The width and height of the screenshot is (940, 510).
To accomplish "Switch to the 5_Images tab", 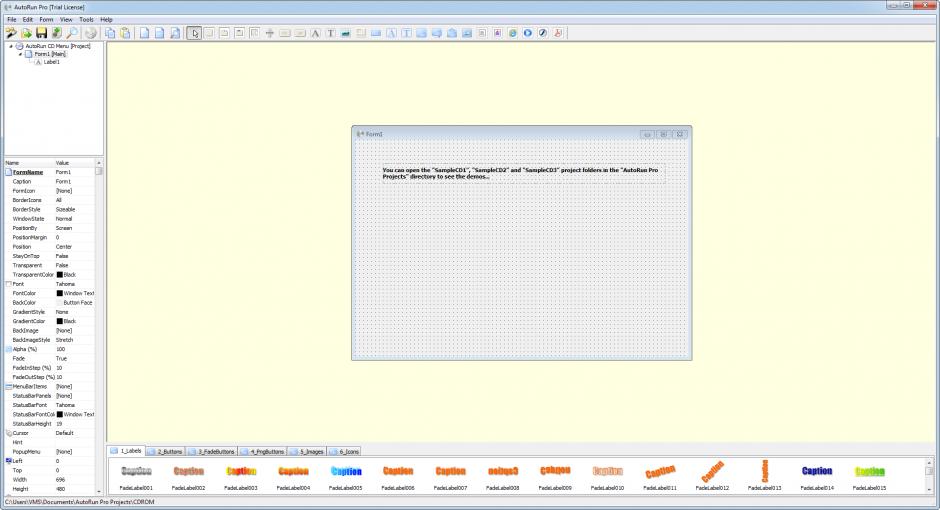I will tap(307, 451).
